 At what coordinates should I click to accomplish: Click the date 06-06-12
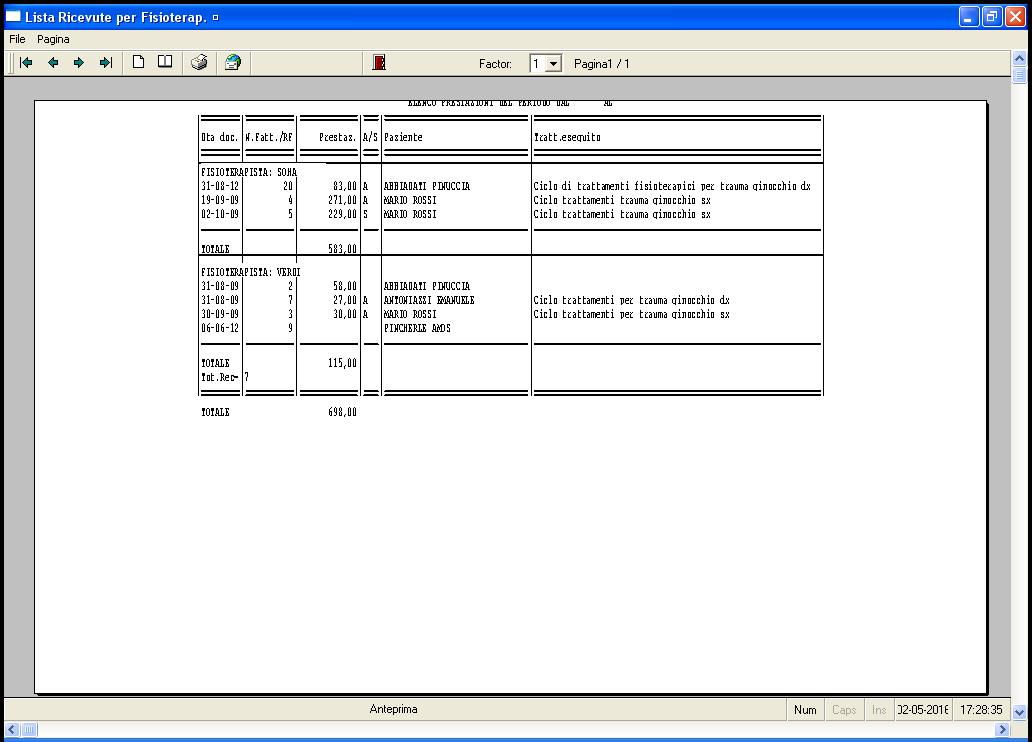point(220,328)
